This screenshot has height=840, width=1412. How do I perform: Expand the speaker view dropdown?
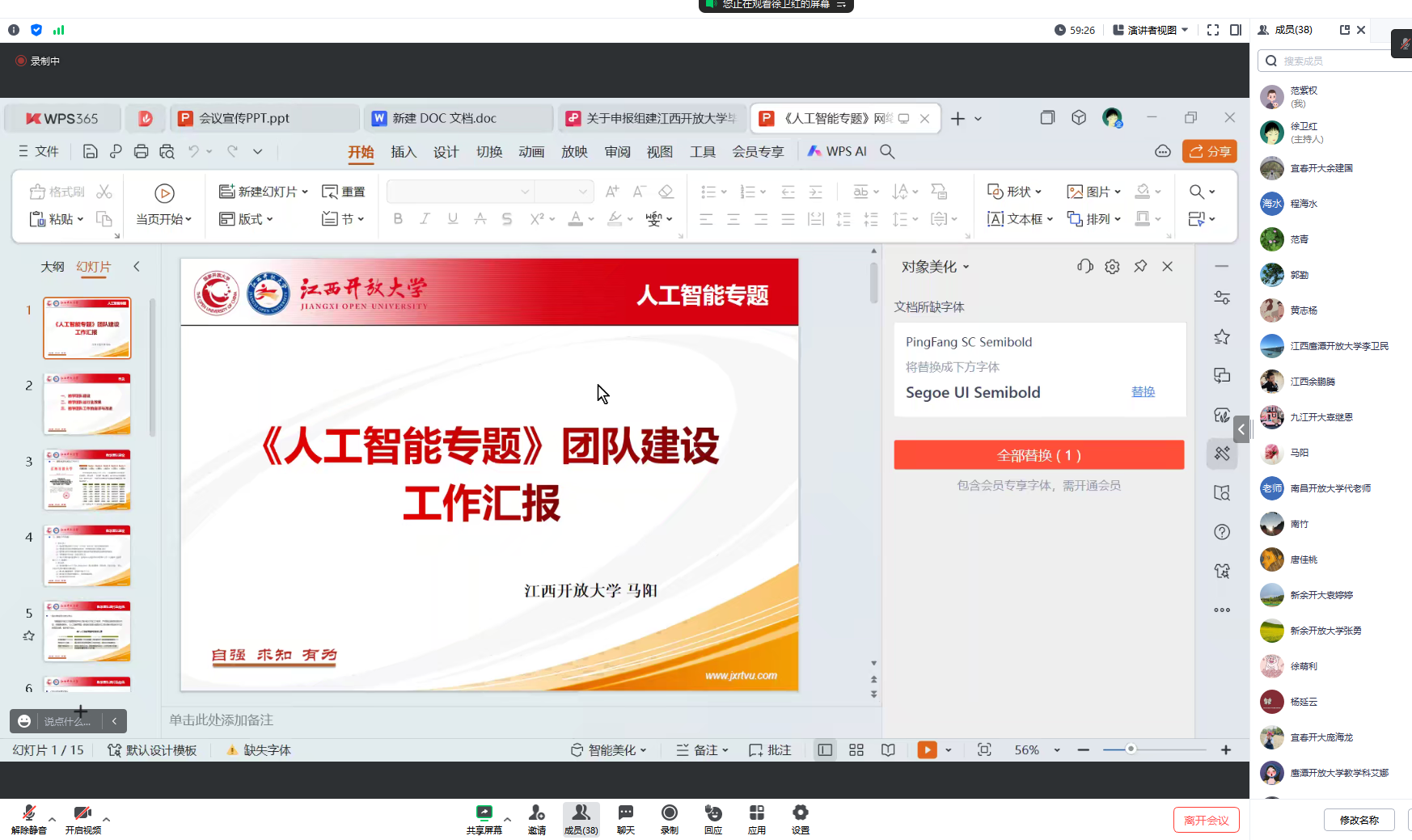1185,30
